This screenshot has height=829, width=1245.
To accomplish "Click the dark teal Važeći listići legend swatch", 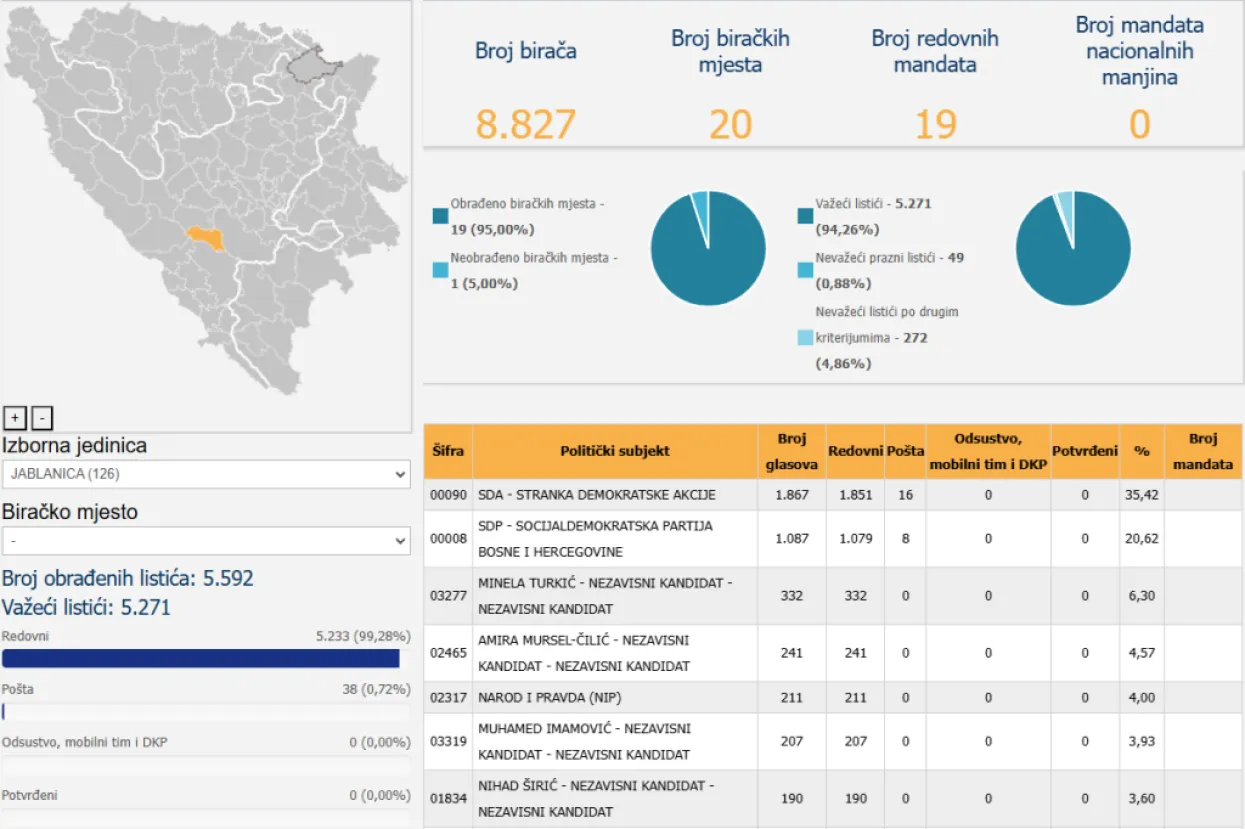I will pos(805,216).
